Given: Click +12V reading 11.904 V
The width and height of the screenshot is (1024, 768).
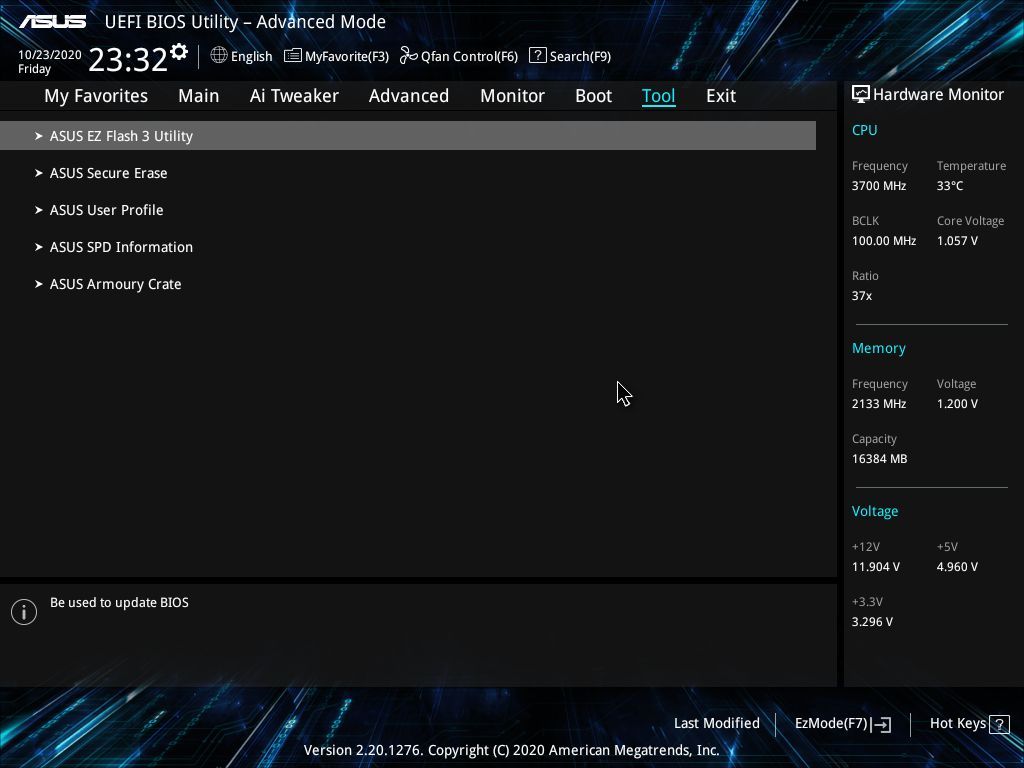Looking at the screenshot, I should point(875,567).
